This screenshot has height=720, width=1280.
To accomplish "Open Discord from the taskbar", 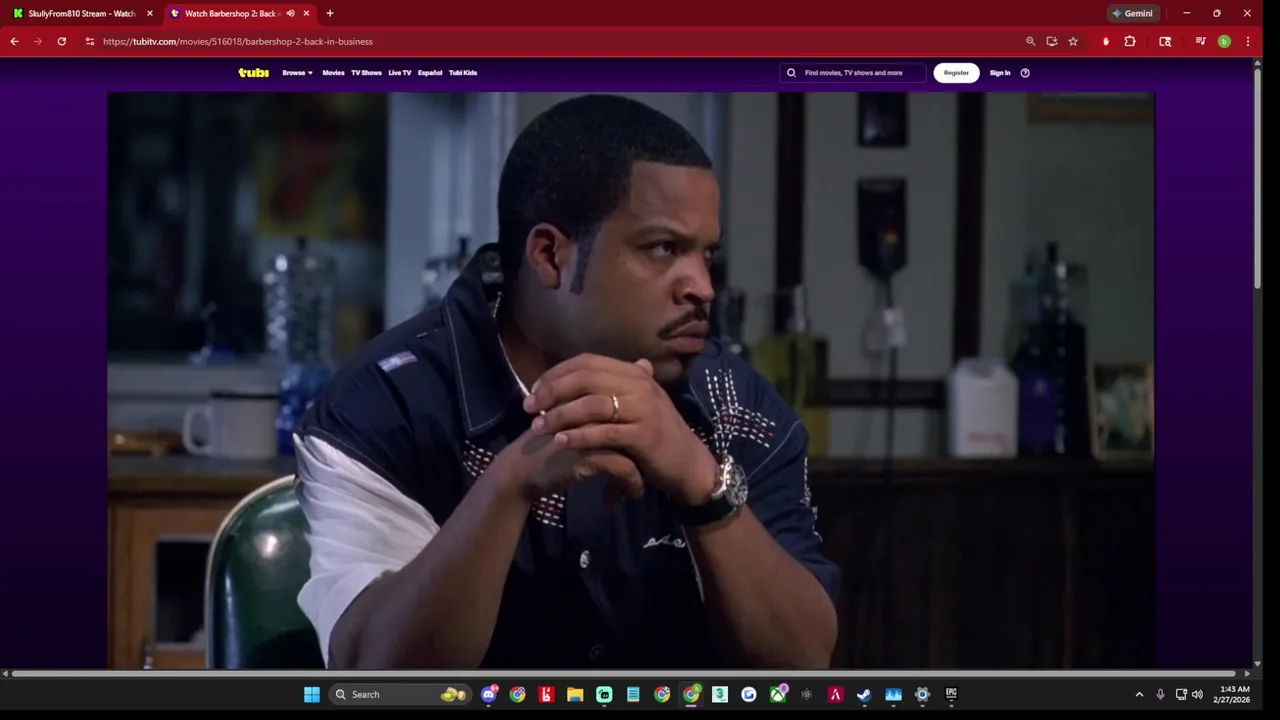I will pos(489,694).
